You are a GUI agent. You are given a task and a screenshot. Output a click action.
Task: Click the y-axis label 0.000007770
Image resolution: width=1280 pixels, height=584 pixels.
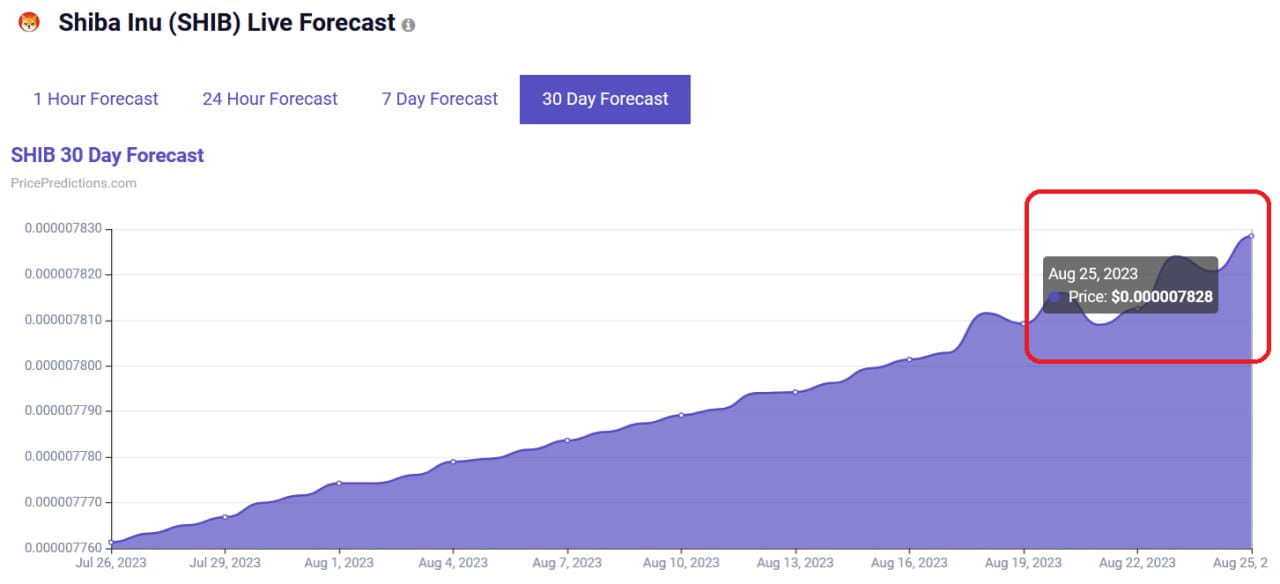[x=63, y=502]
